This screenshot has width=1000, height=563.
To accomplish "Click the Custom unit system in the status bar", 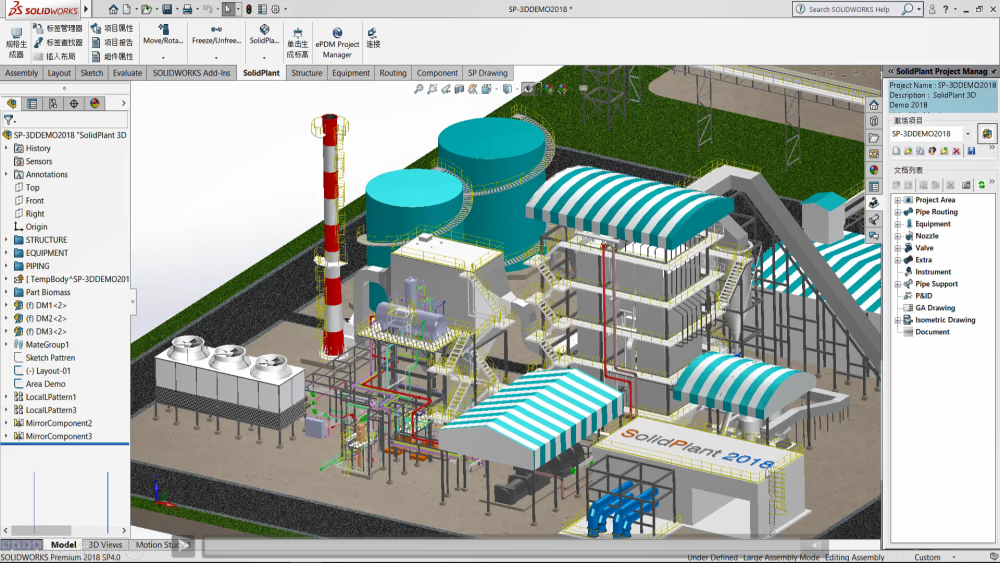I will click(927, 557).
